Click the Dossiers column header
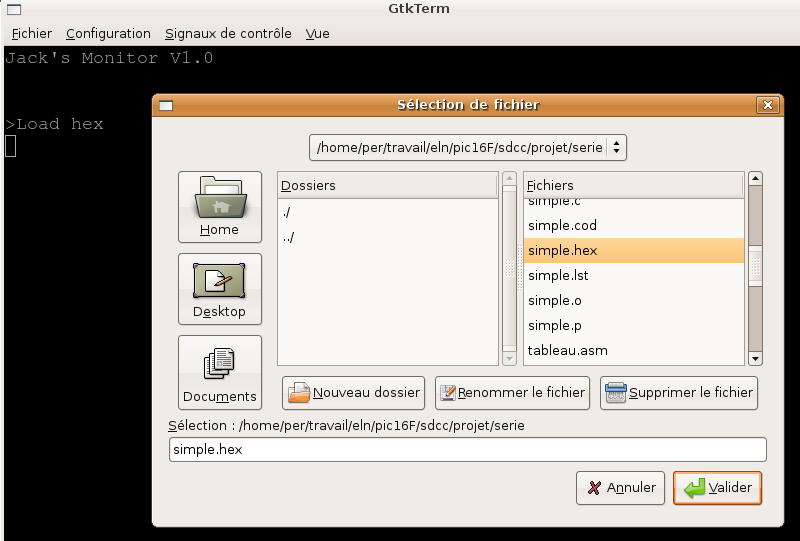Viewport: 800px width, 541px height. pyautogui.click(x=388, y=185)
